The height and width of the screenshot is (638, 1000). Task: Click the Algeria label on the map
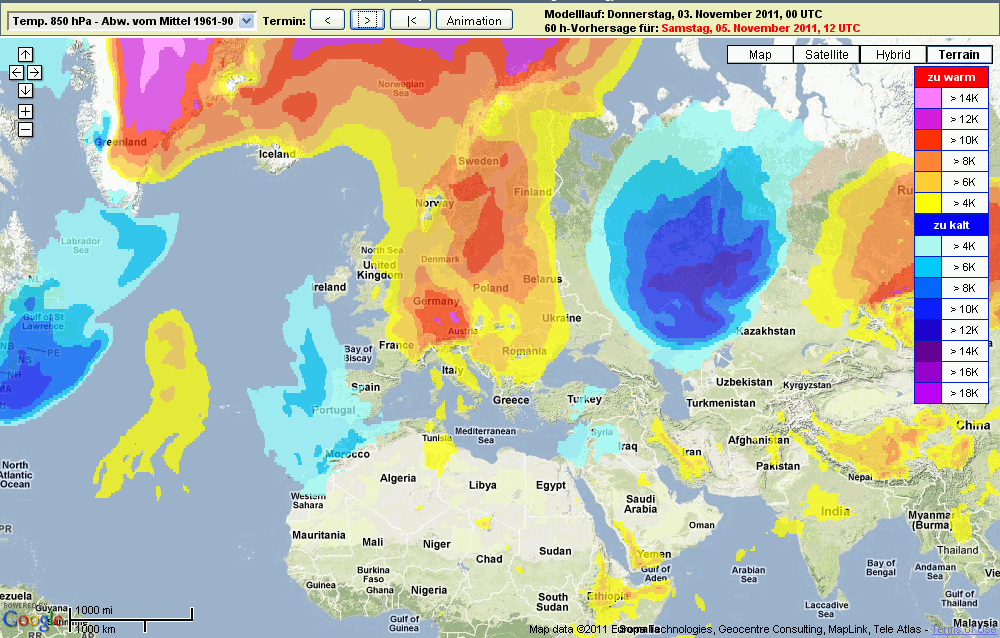coord(398,478)
